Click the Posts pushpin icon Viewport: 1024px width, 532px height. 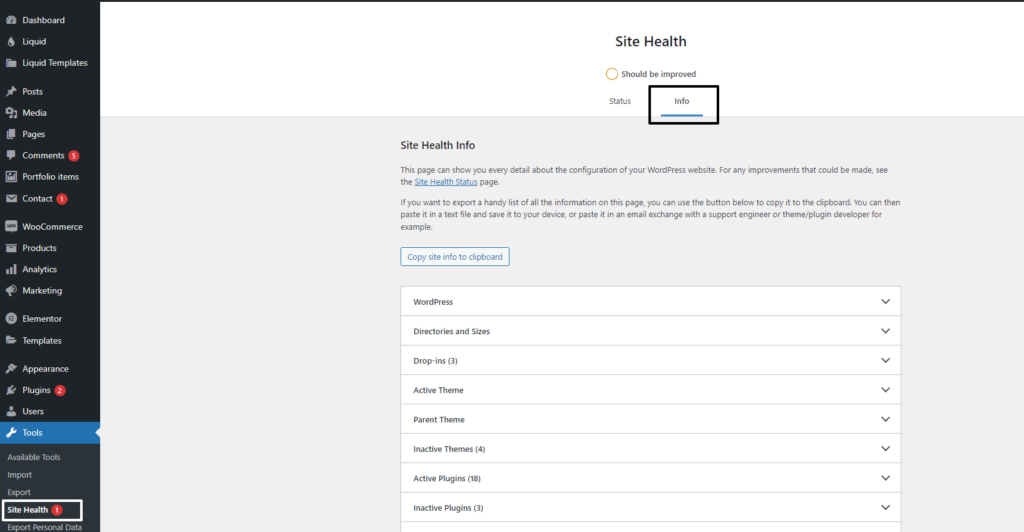[11, 91]
